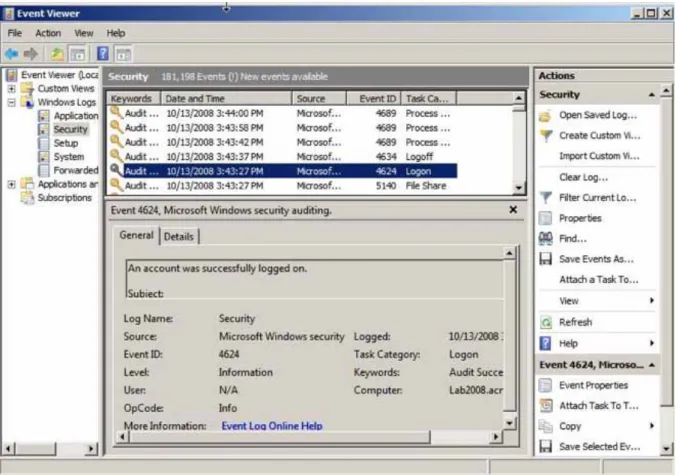
Task: Expand the Custom Views tree node
Action: click(x=11, y=89)
